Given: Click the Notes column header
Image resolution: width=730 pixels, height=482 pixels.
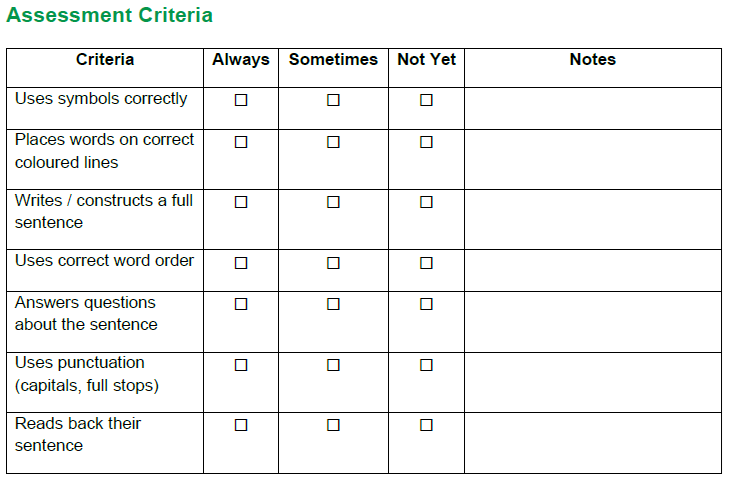Looking at the screenshot, I should point(592,60).
